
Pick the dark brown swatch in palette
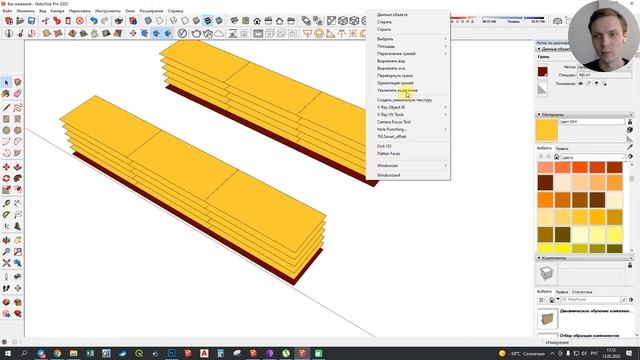click(x=545, y=183)
